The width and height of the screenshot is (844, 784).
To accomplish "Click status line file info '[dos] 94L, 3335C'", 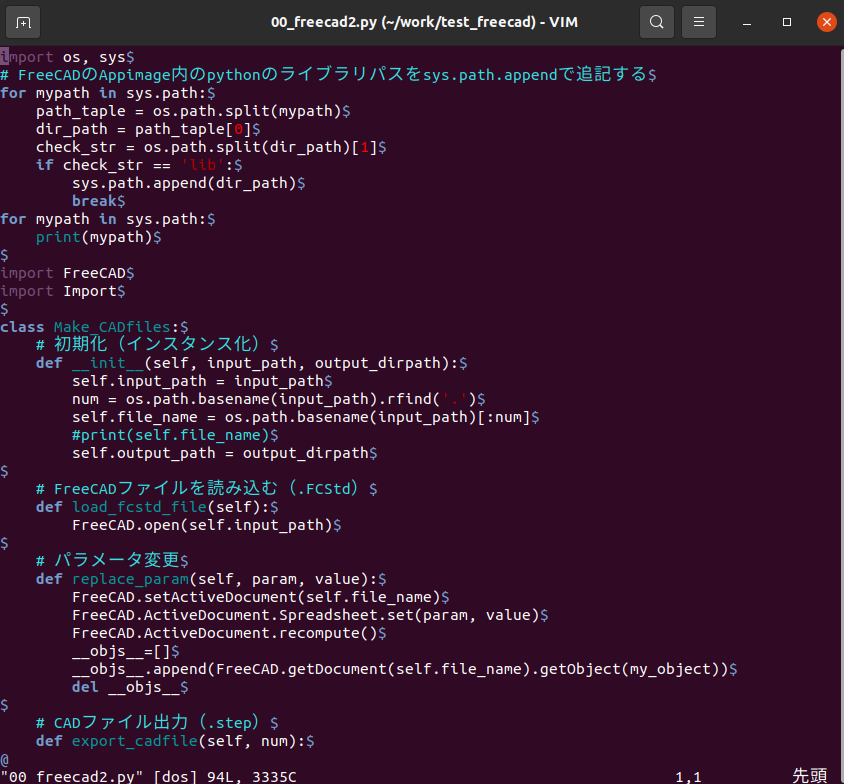I will tap(225, 776).
